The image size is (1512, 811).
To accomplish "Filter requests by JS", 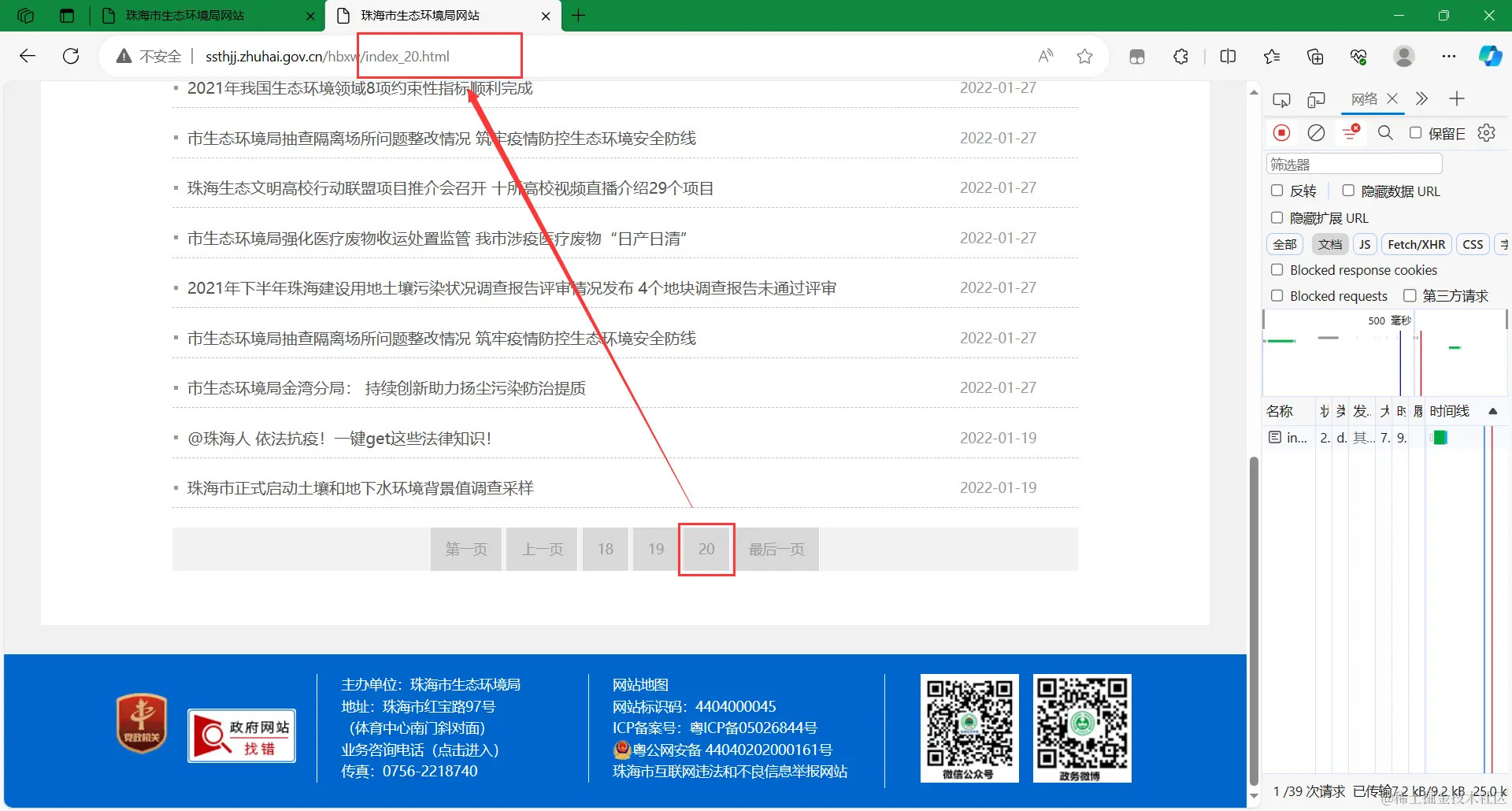I will tap(1365, 244).
